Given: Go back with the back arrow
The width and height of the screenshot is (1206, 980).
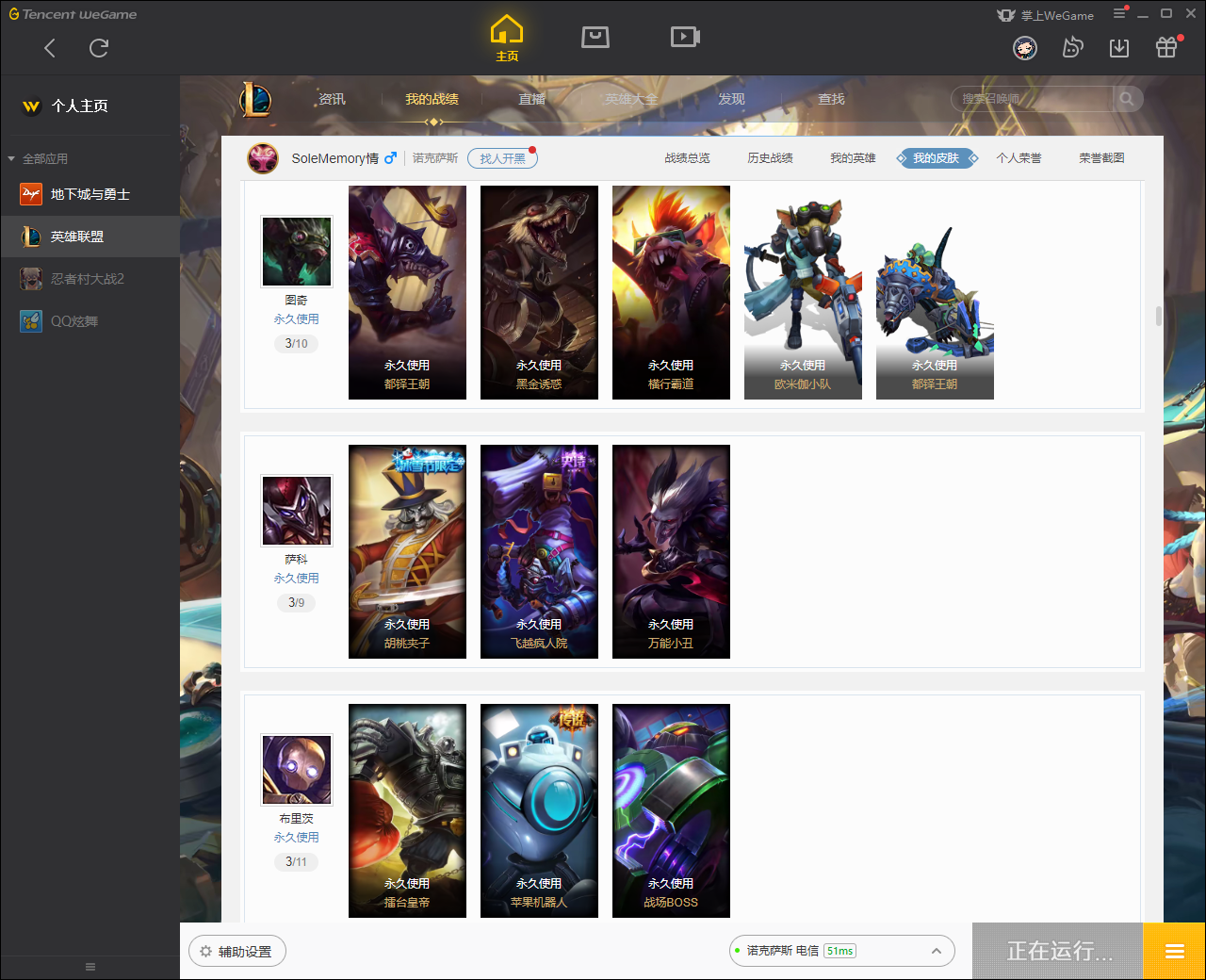Looking at the screenshot, I should click(50, 48).
